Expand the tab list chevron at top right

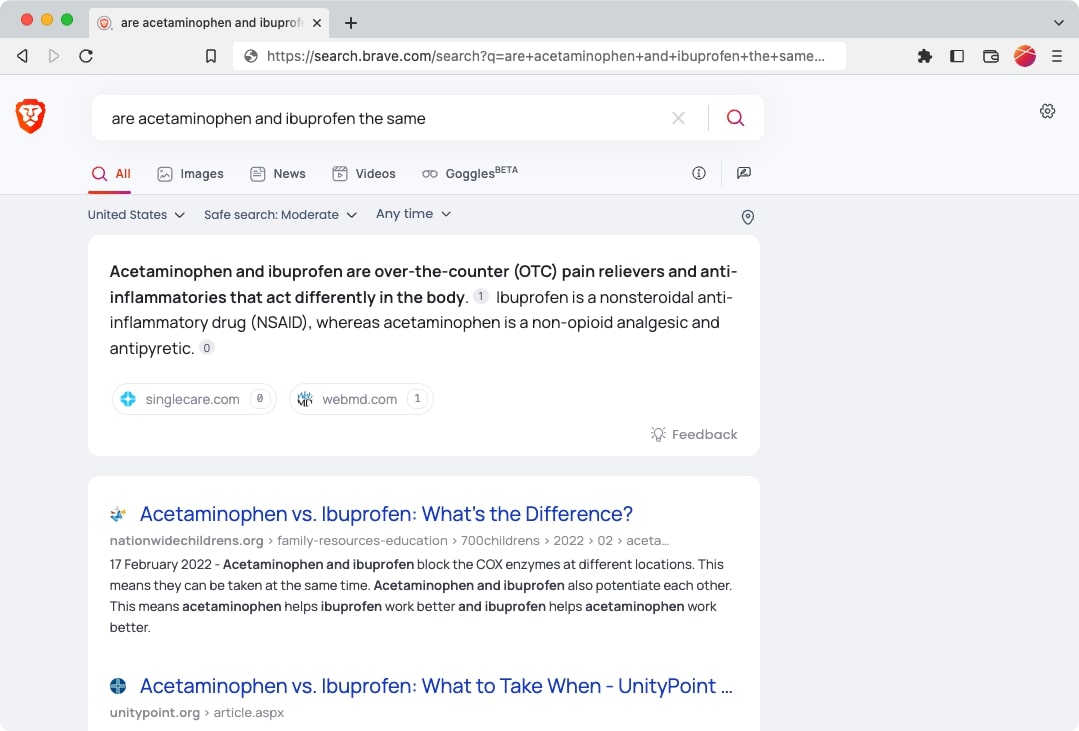(1058, 23)
